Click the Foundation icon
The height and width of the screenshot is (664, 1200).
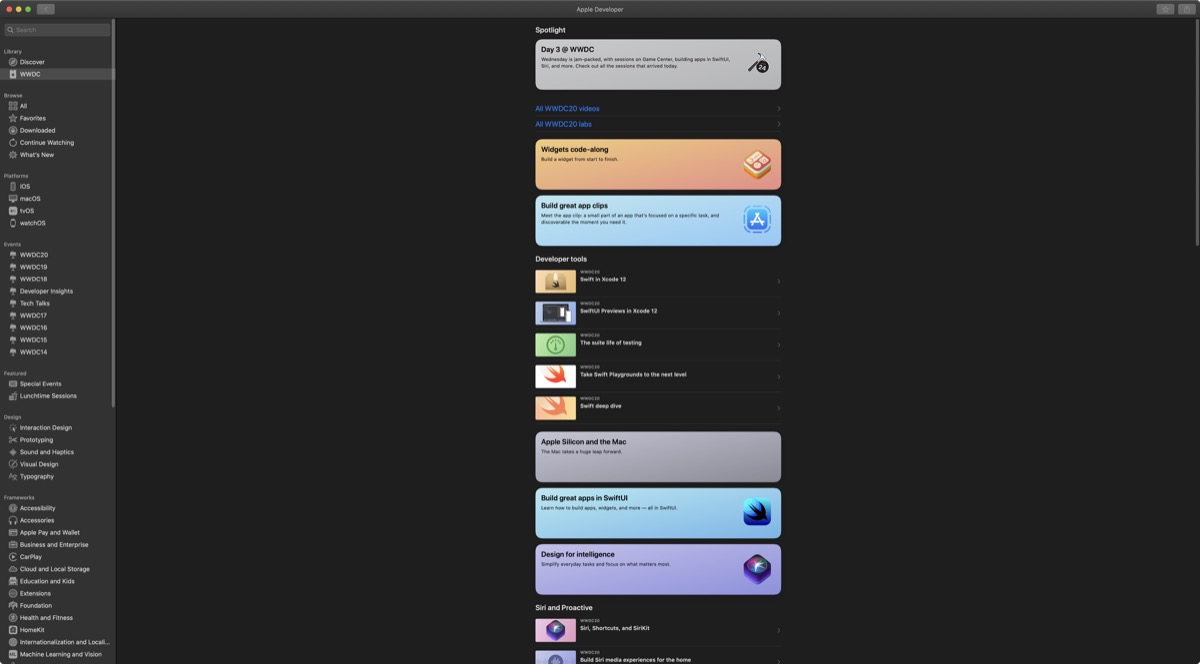pos(13,606)
